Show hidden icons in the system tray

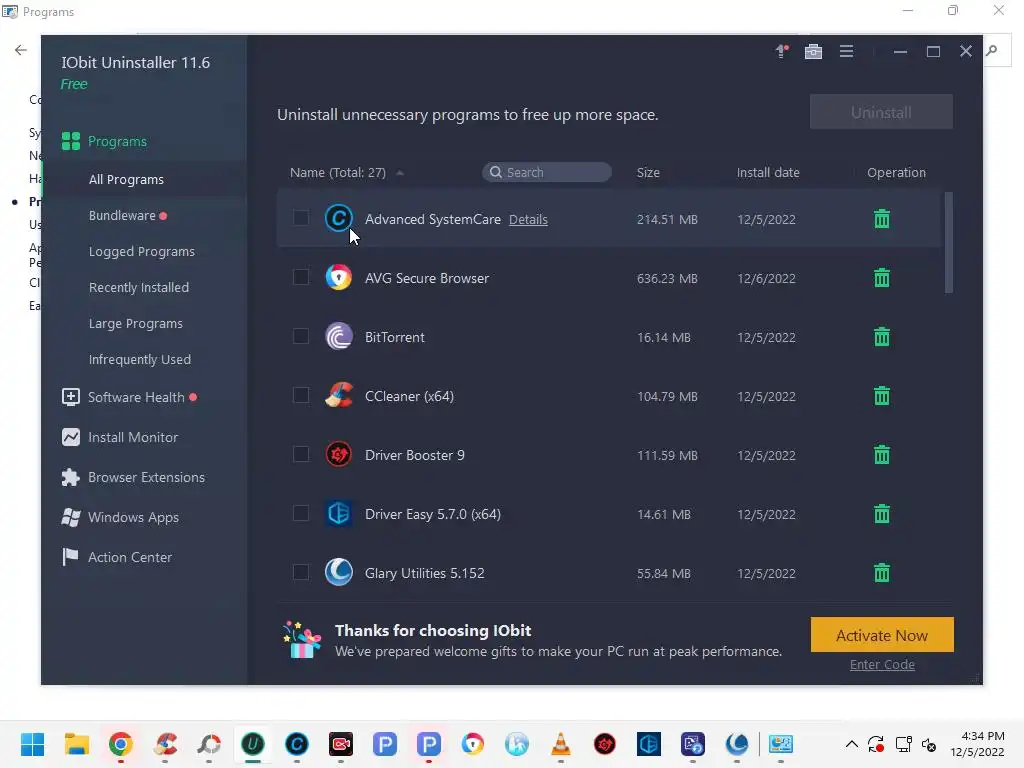(x=852, y=744)
